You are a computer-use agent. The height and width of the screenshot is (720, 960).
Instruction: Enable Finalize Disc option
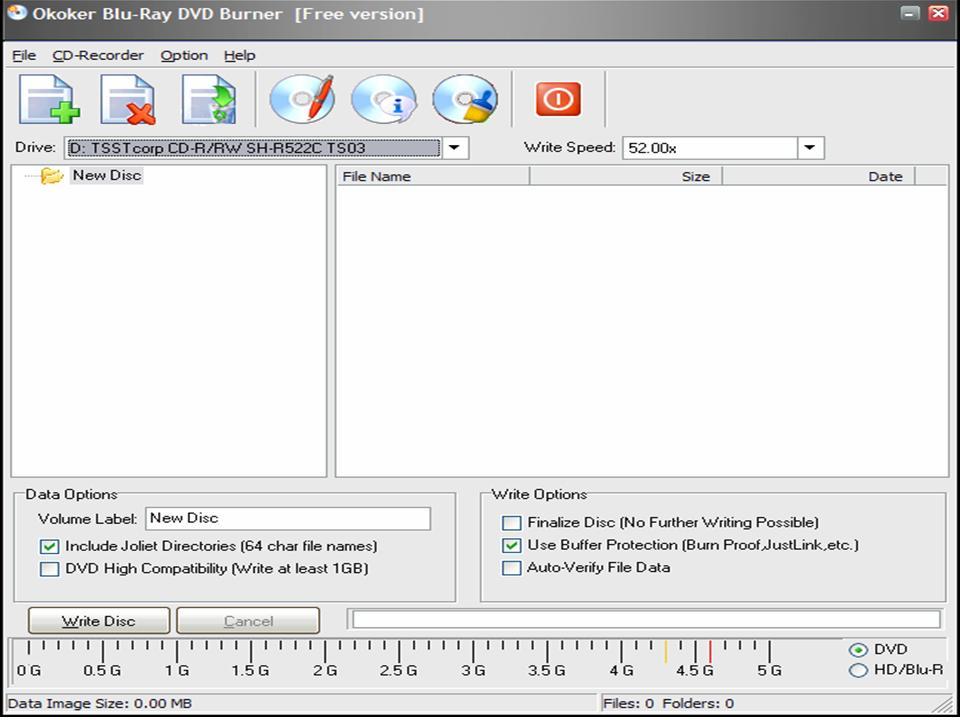(x=512, y=522)
